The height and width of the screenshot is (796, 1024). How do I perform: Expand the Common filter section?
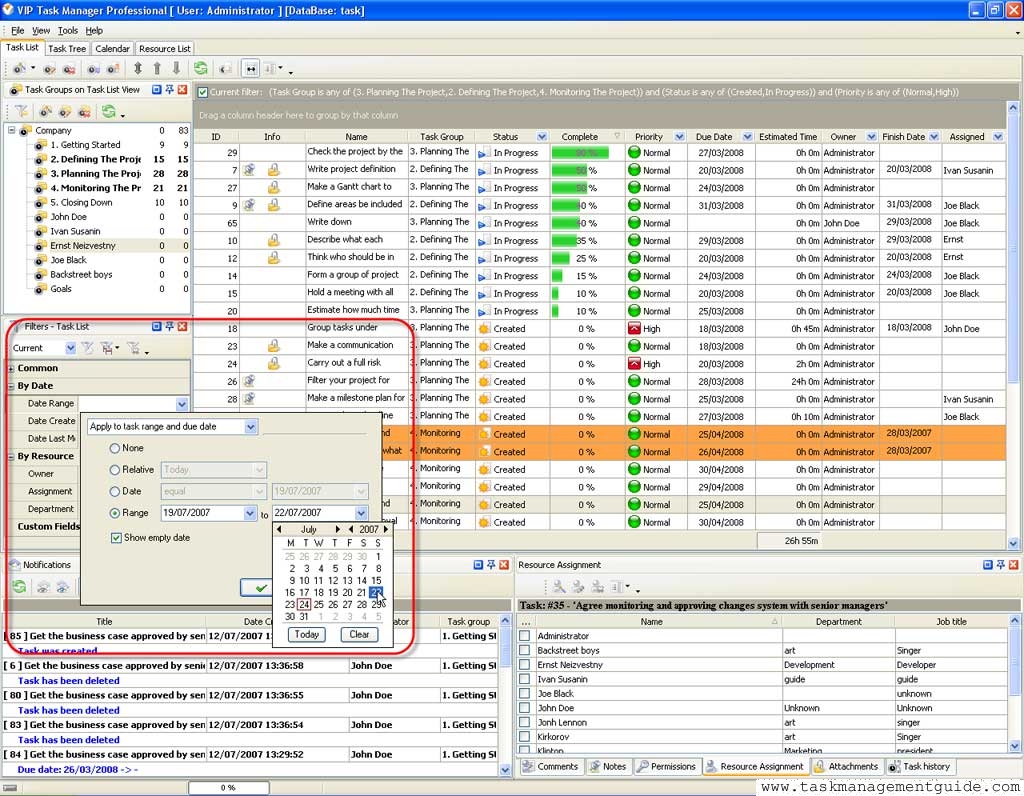coord(11,368)
